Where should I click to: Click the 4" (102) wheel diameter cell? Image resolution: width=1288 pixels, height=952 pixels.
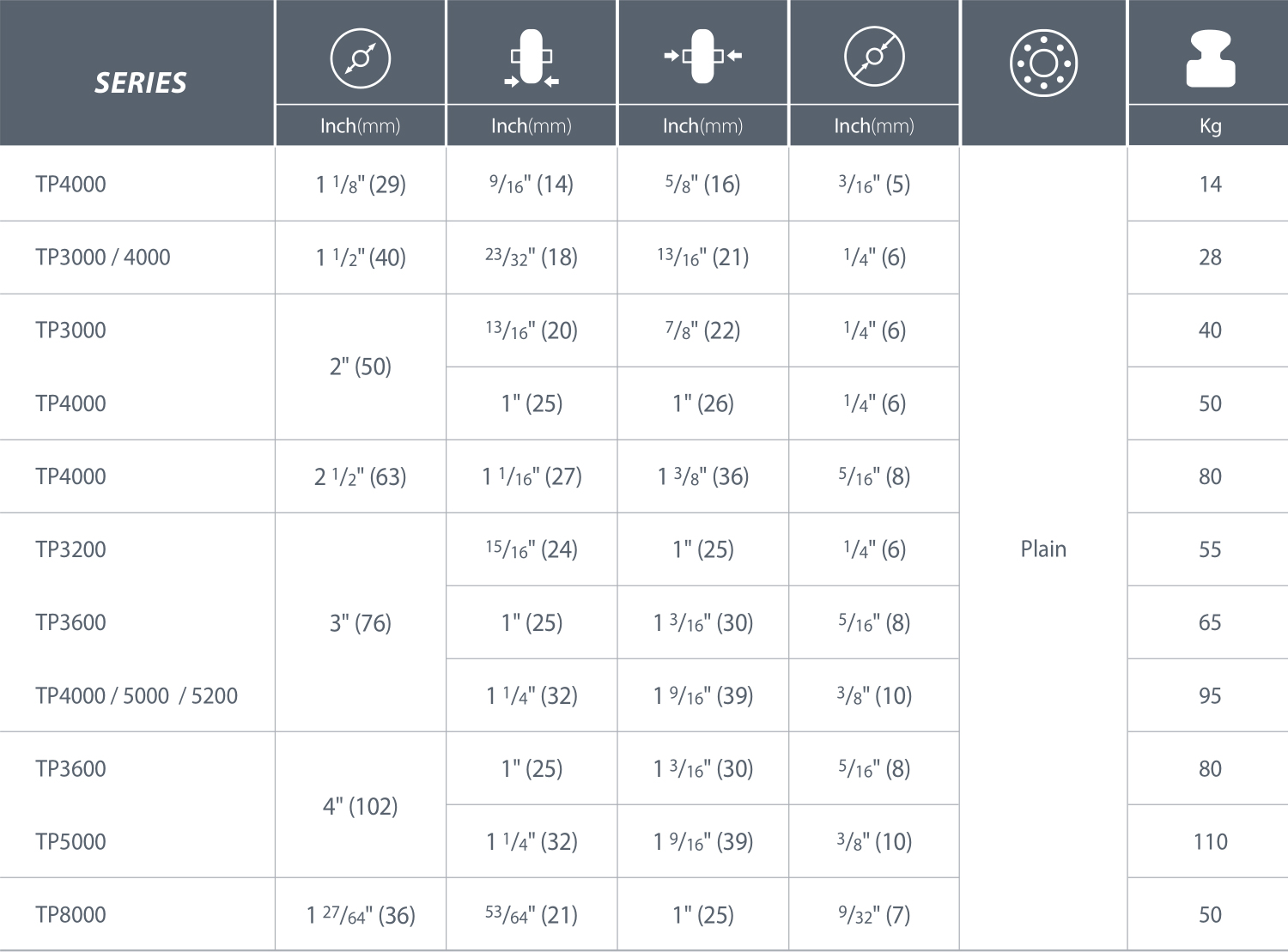coord(361,805)
